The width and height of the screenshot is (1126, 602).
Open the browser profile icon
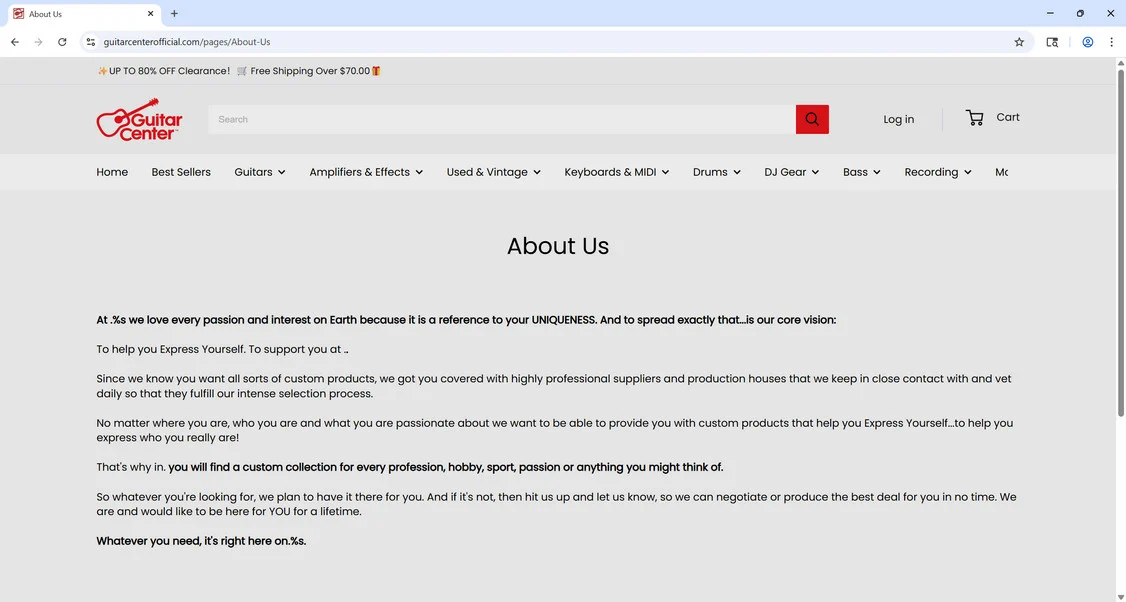[1088, 42]
